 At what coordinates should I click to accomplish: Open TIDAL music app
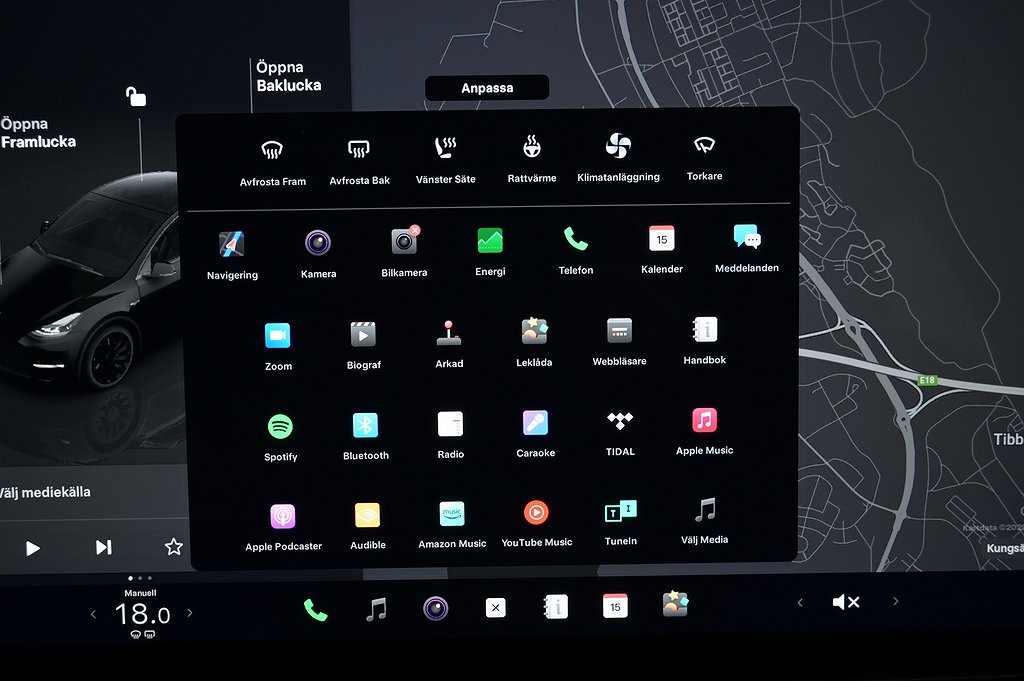point(620,422)
